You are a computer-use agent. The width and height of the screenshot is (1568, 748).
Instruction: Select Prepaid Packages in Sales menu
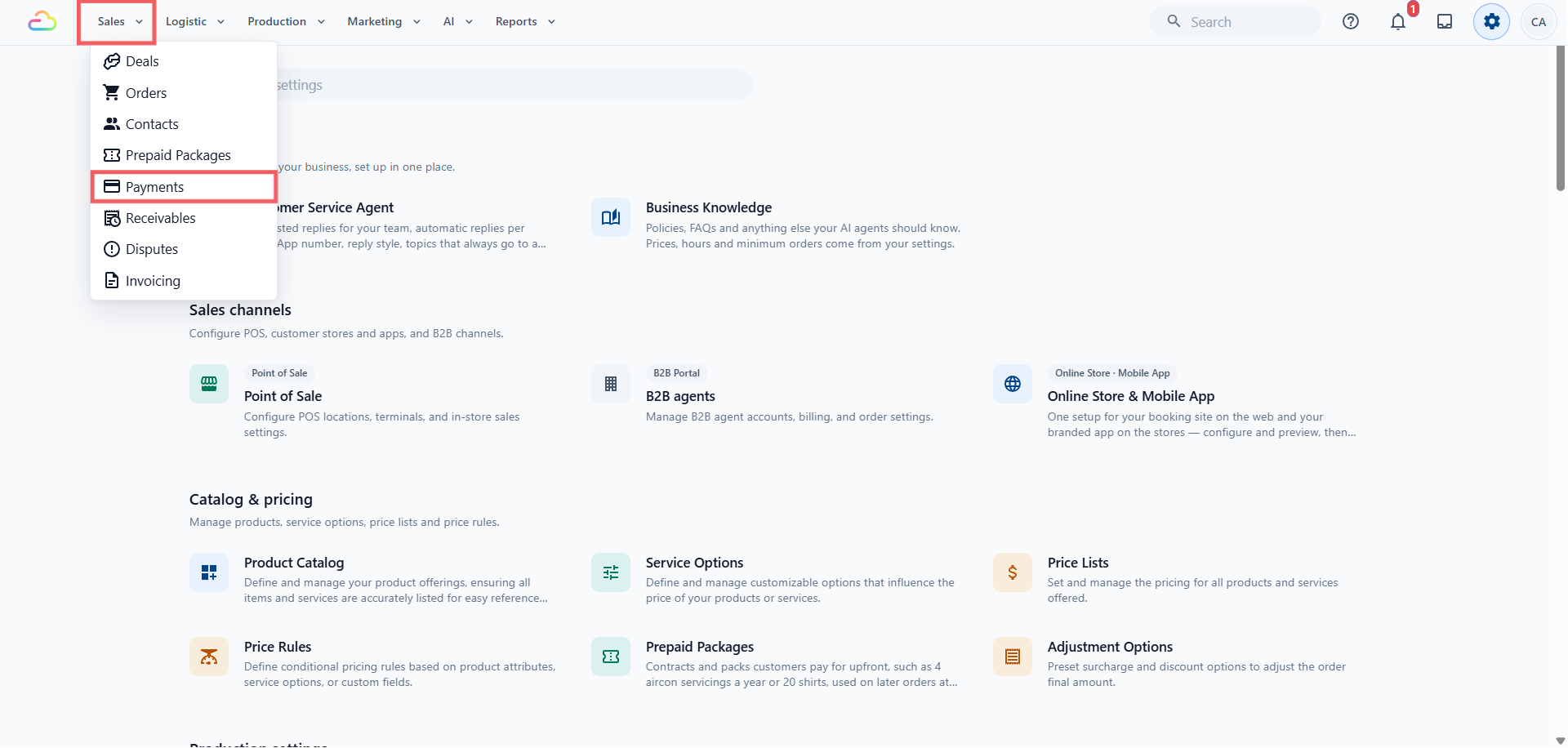click(184, 155)
